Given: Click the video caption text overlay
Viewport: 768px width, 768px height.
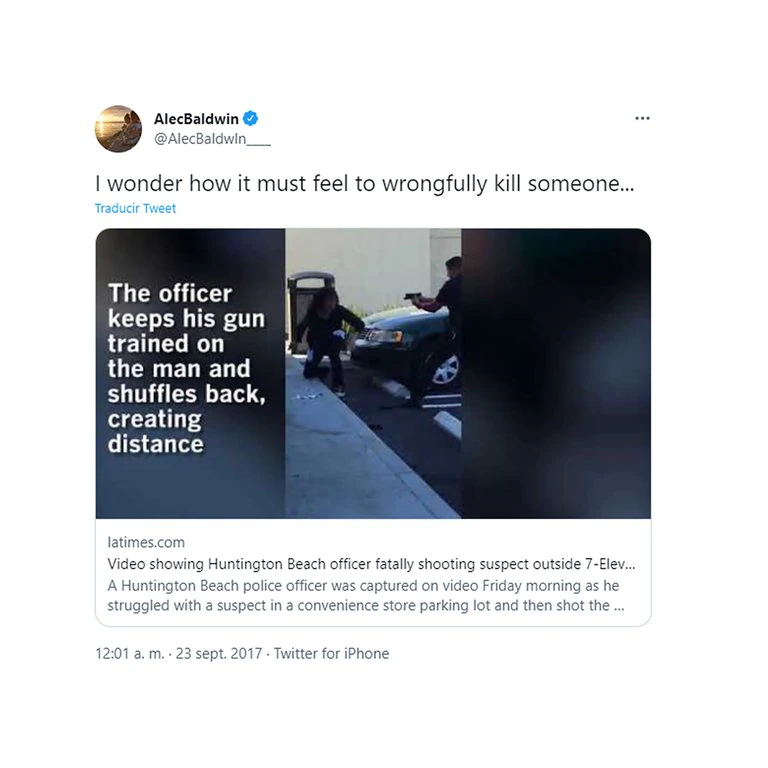Looking at the screenshot, I should 187,368.
